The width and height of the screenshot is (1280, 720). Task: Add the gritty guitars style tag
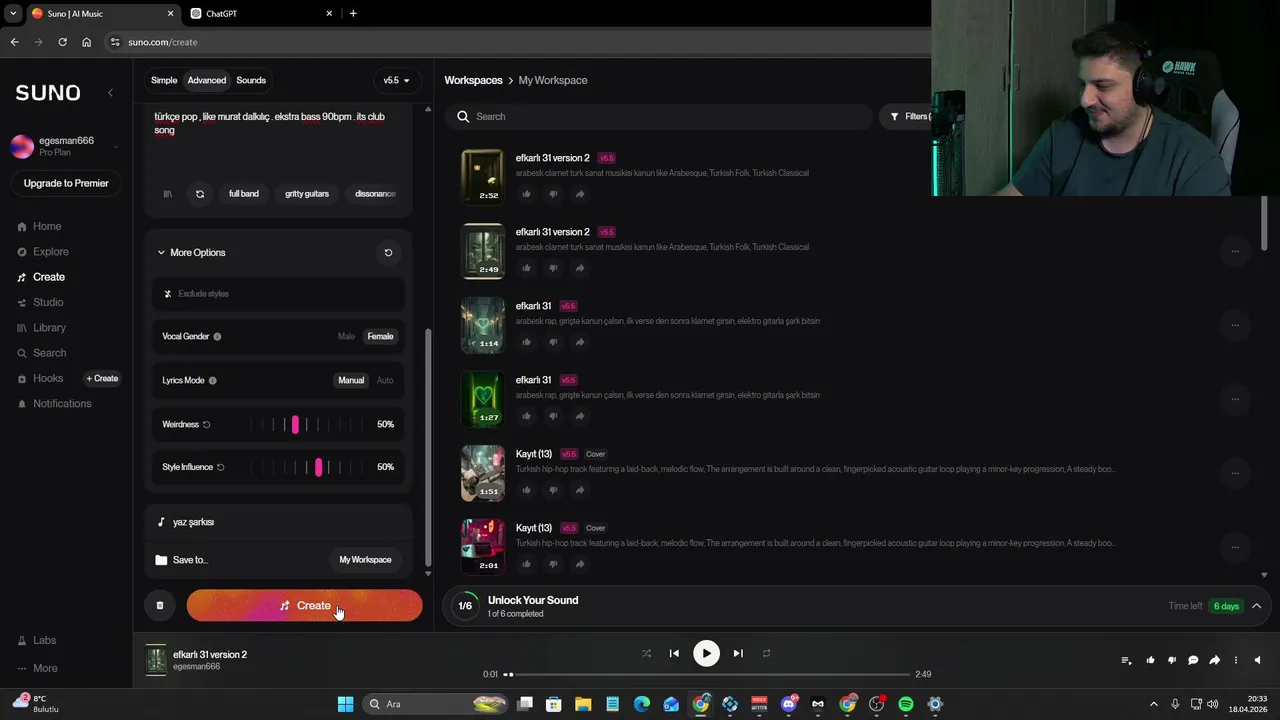point(307,194)
